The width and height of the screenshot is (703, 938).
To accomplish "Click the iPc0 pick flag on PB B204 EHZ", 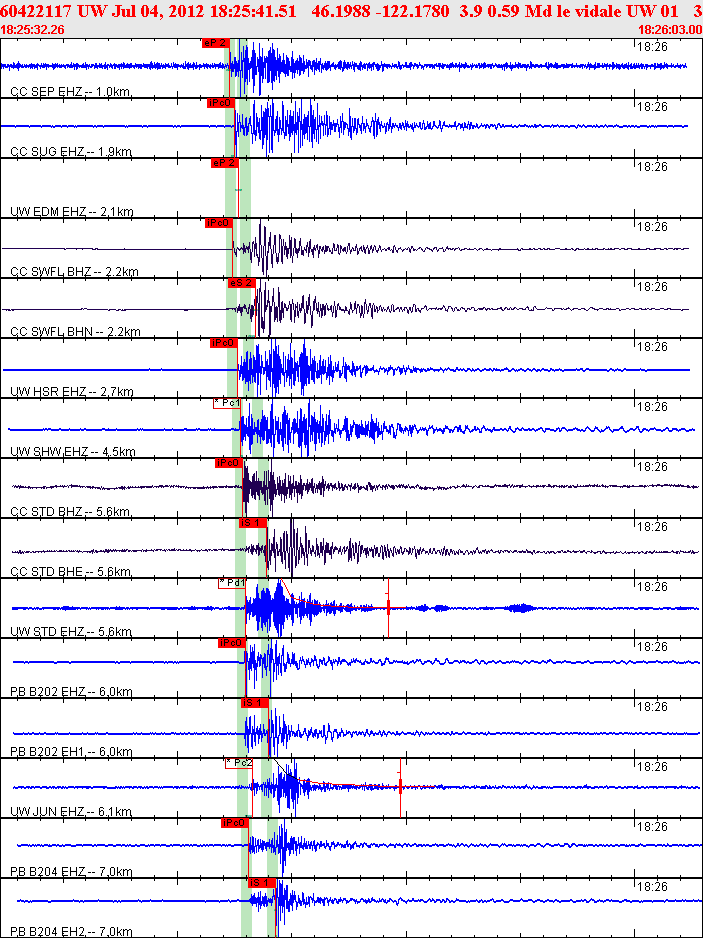I will (x=234, y=823).
